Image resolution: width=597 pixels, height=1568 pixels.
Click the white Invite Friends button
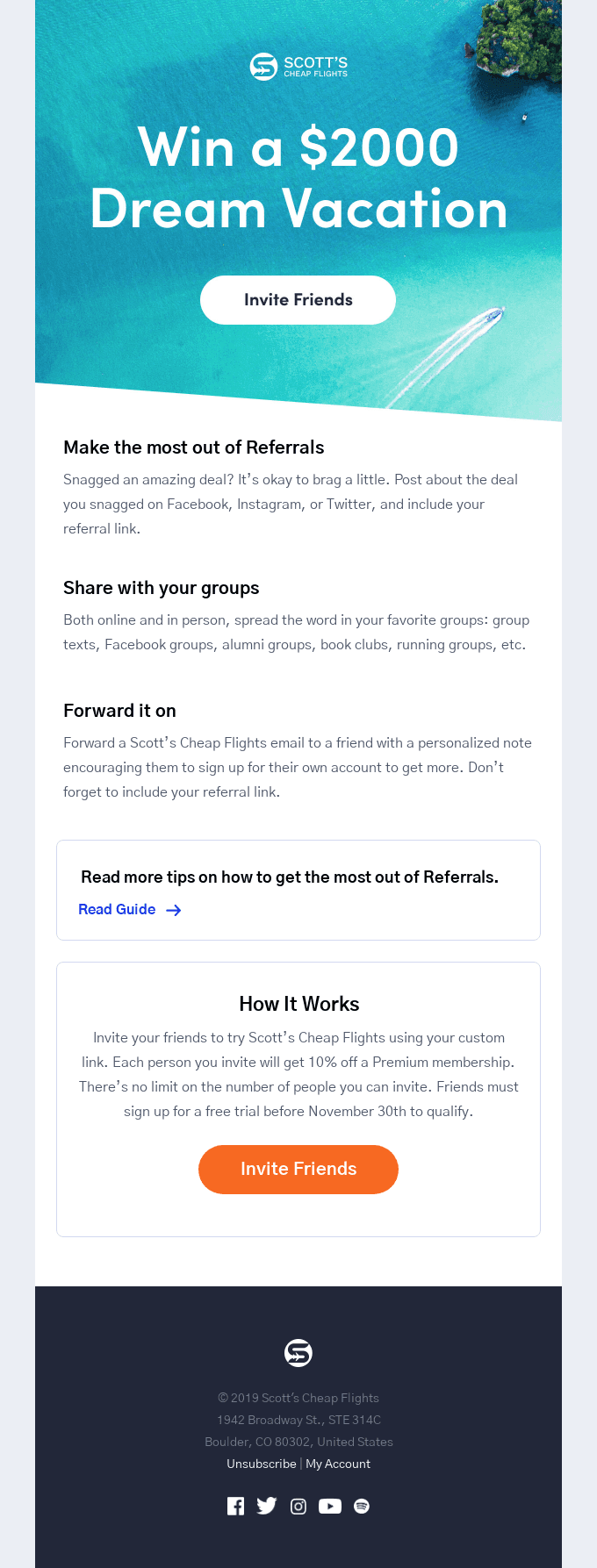tap(298, 300)
